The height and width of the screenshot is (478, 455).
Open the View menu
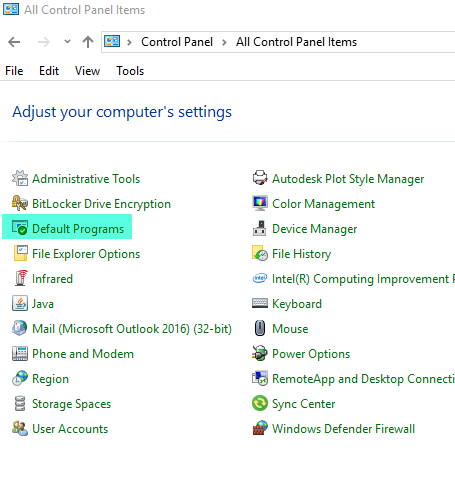pos(87,71)
